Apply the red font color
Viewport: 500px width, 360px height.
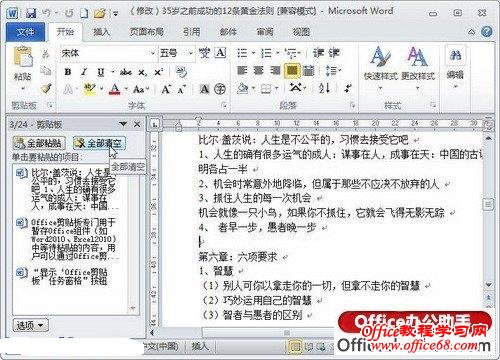[x=114, y=89]
